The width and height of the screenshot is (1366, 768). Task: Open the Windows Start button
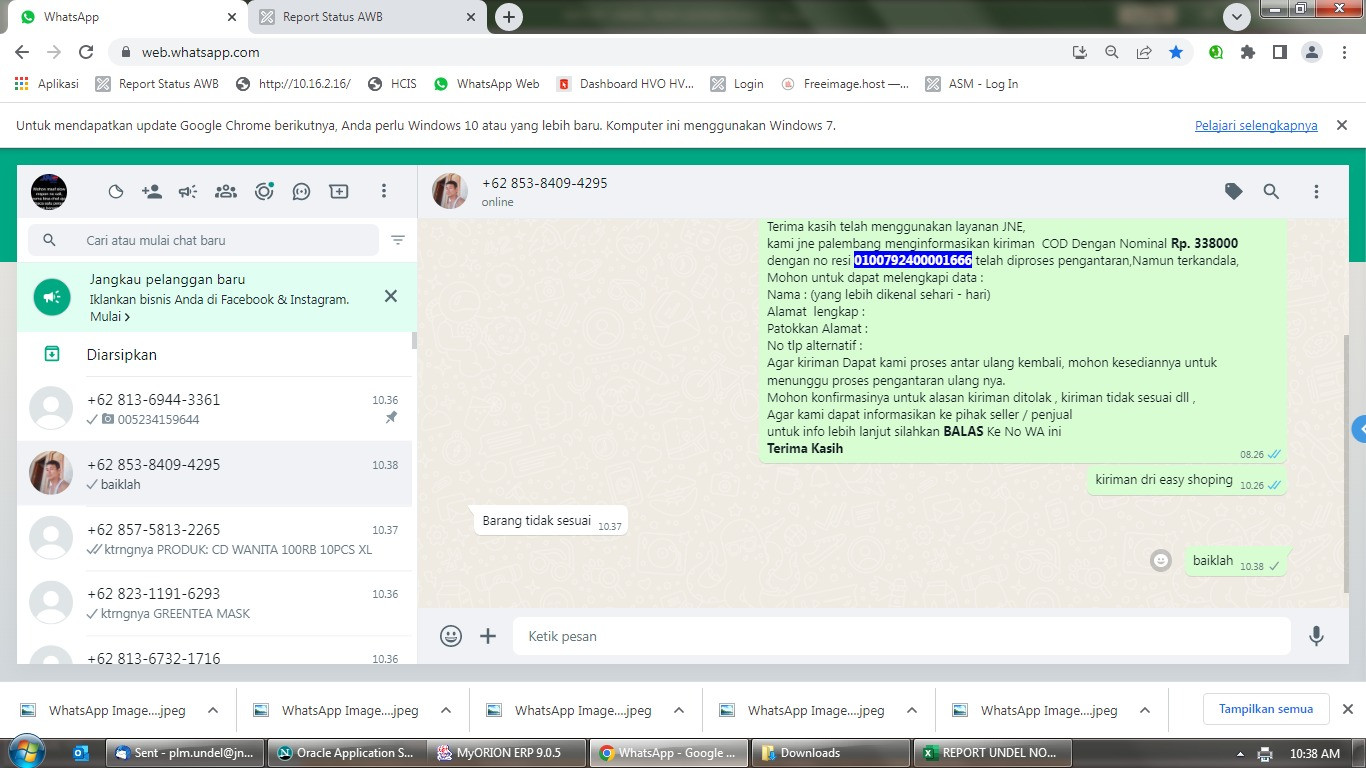[x=27, y=752]
